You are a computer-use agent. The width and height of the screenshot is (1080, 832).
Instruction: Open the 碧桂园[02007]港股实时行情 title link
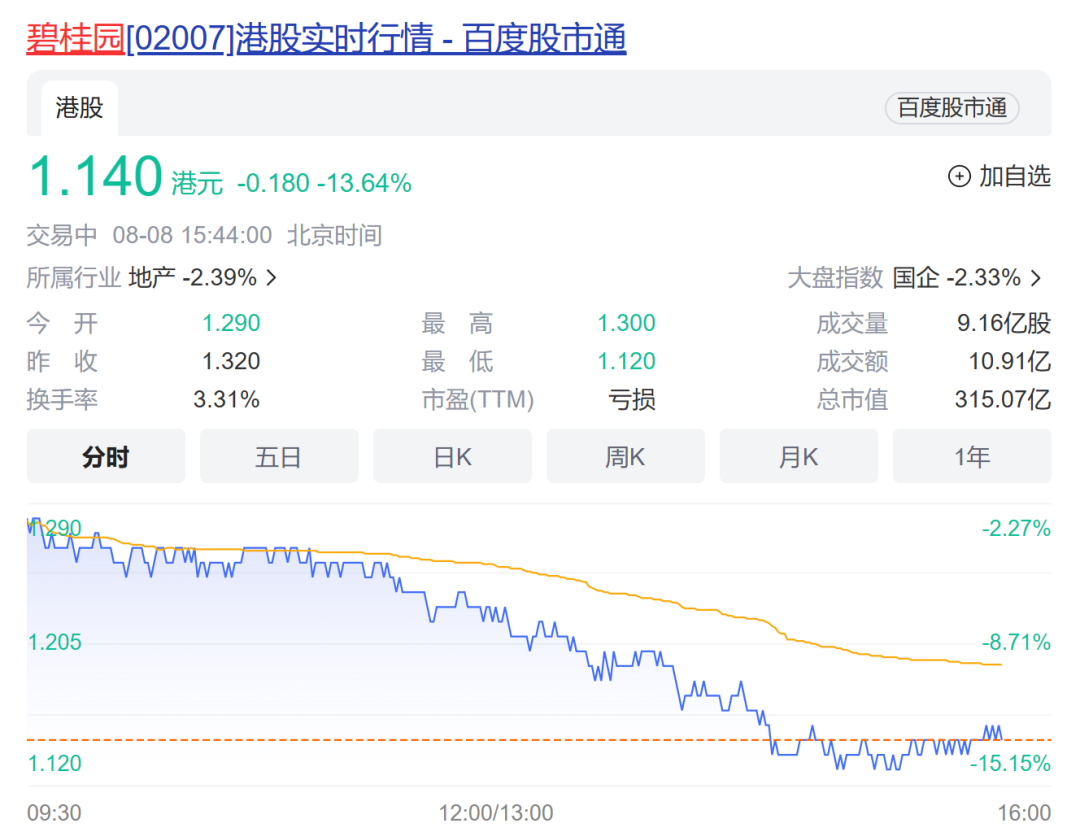tap(326, 38)
